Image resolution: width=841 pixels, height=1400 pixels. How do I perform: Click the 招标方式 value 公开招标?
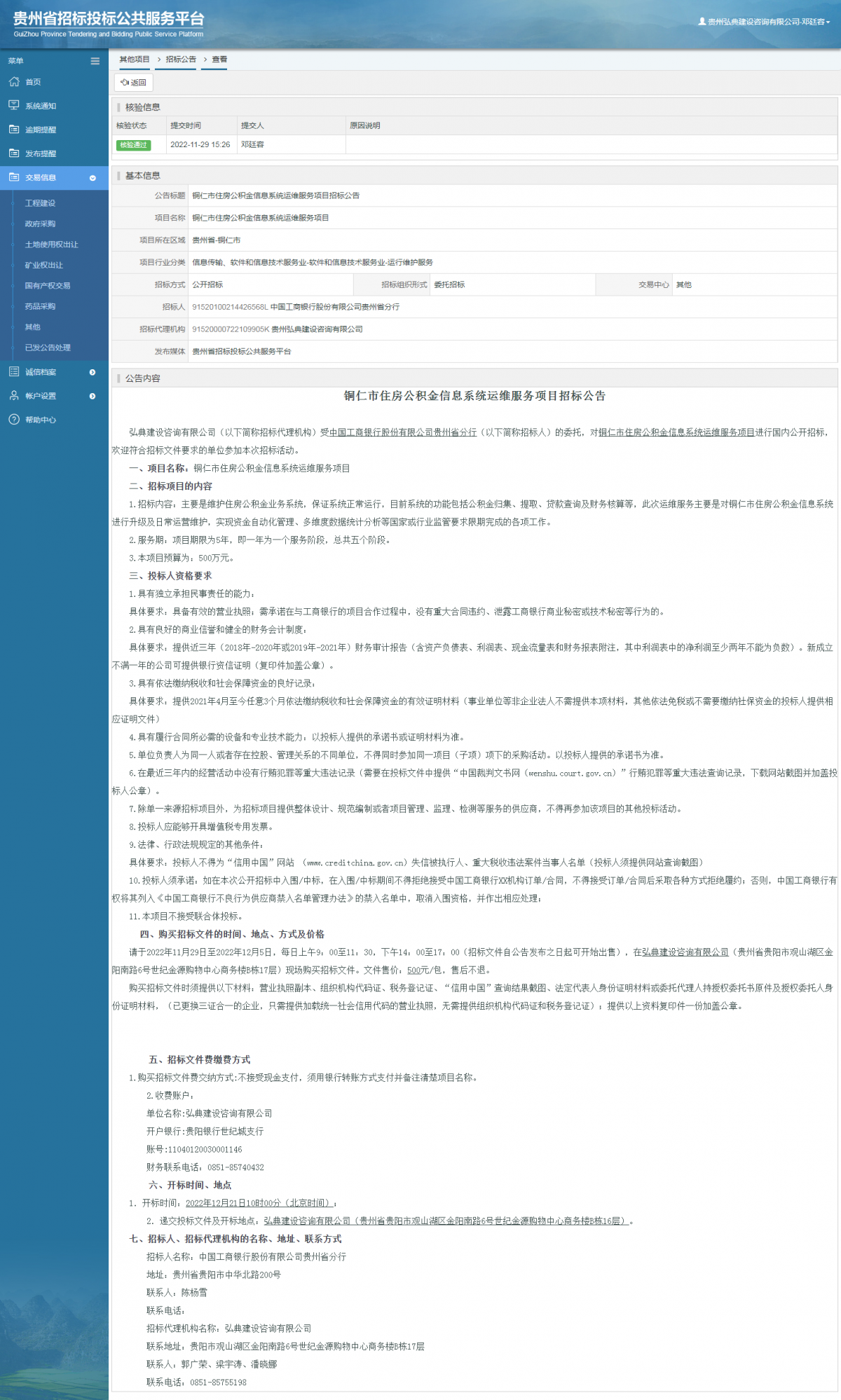207,285
